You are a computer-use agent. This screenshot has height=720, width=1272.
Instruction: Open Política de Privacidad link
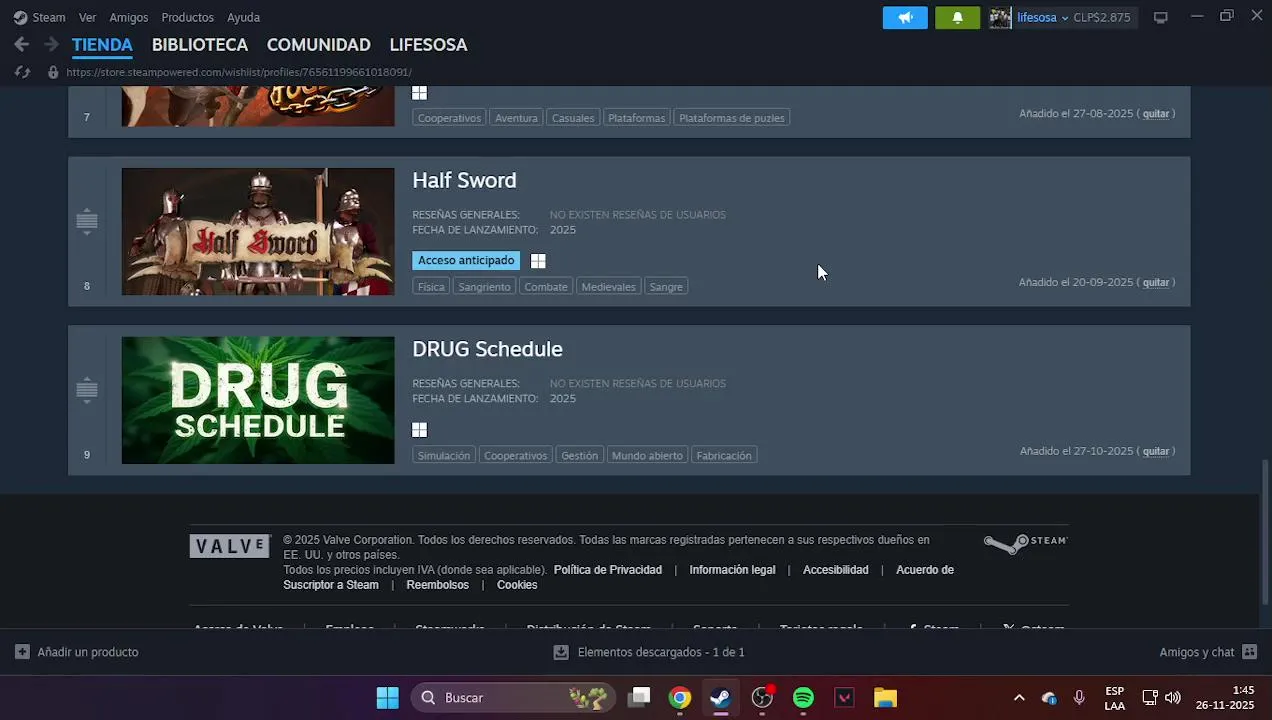tap(608, 570)
